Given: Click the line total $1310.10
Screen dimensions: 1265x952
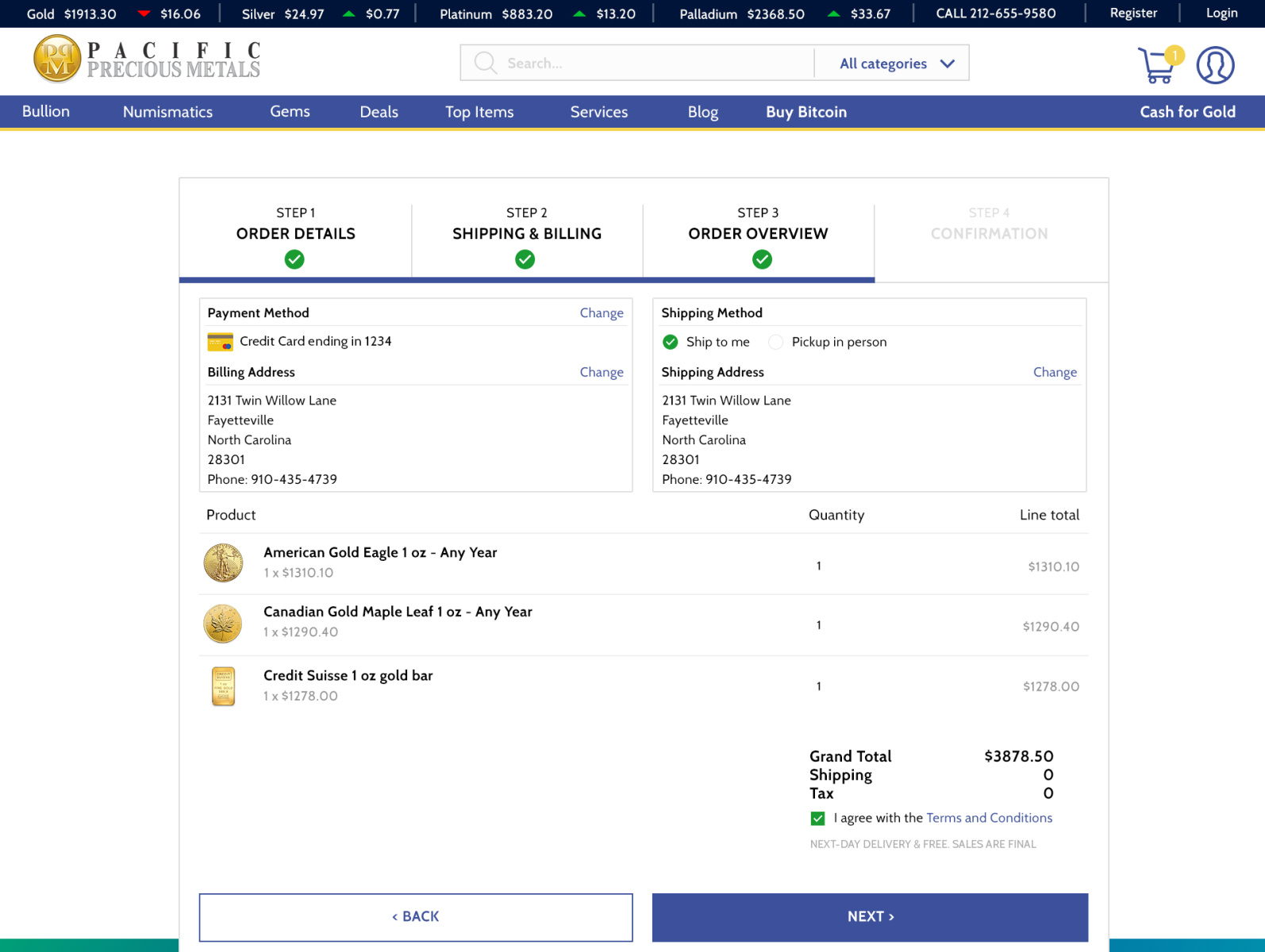Looking at the screenshot, I should point(1053,567).
